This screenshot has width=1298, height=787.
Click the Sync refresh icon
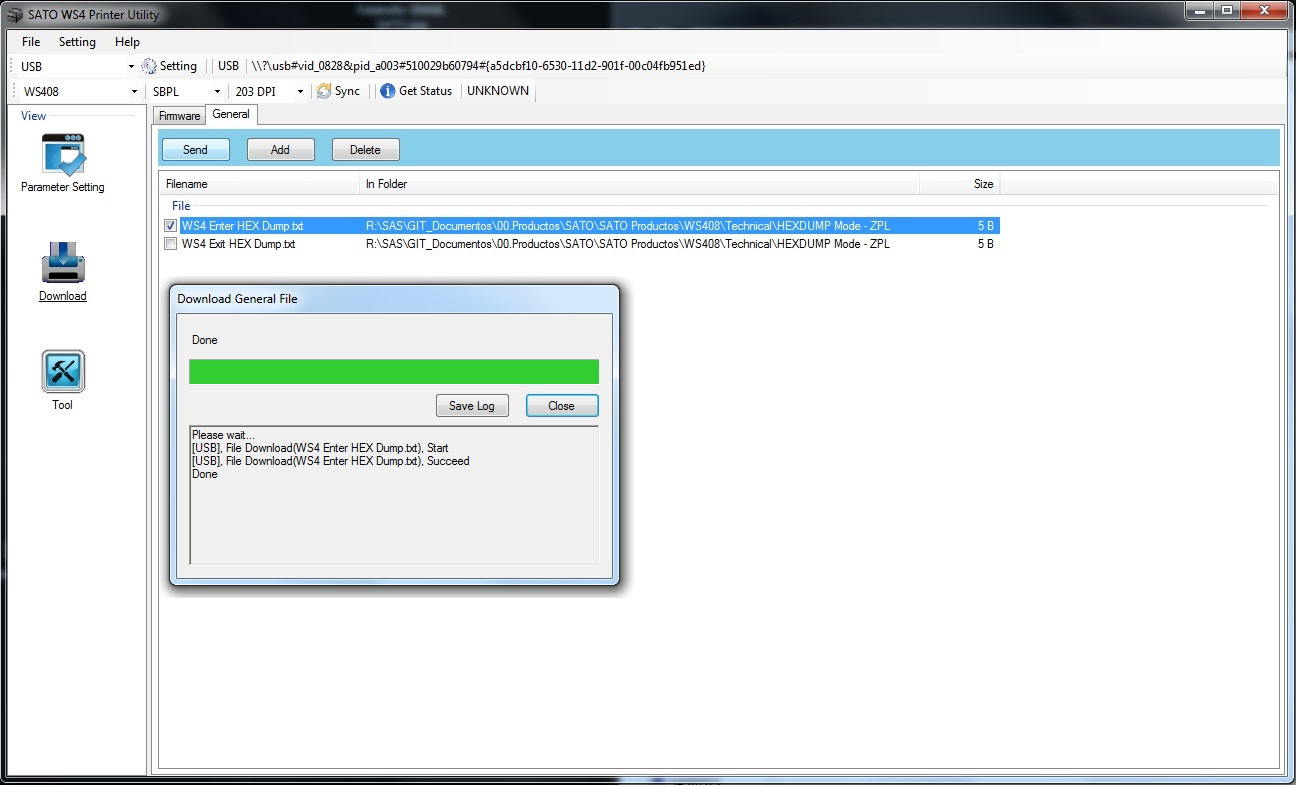coord(324,91)
